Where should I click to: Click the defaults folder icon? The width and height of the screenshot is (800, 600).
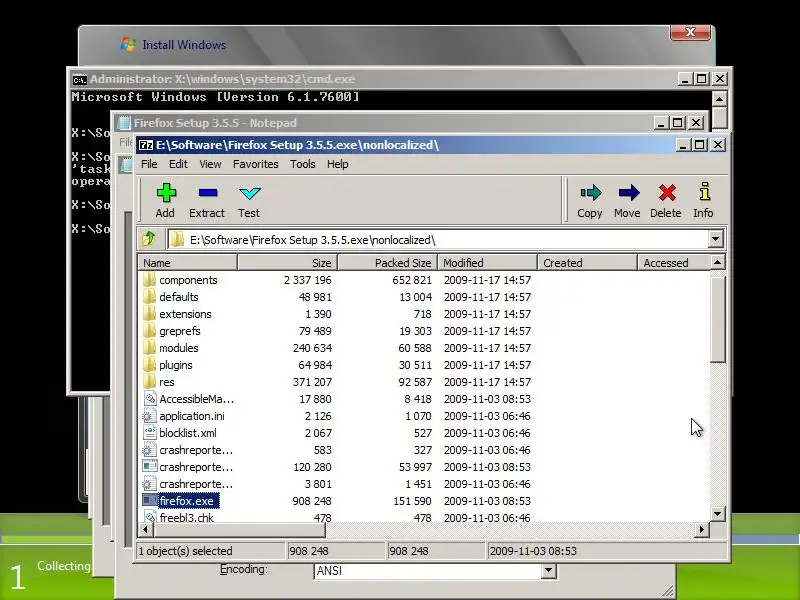point(149,296)
